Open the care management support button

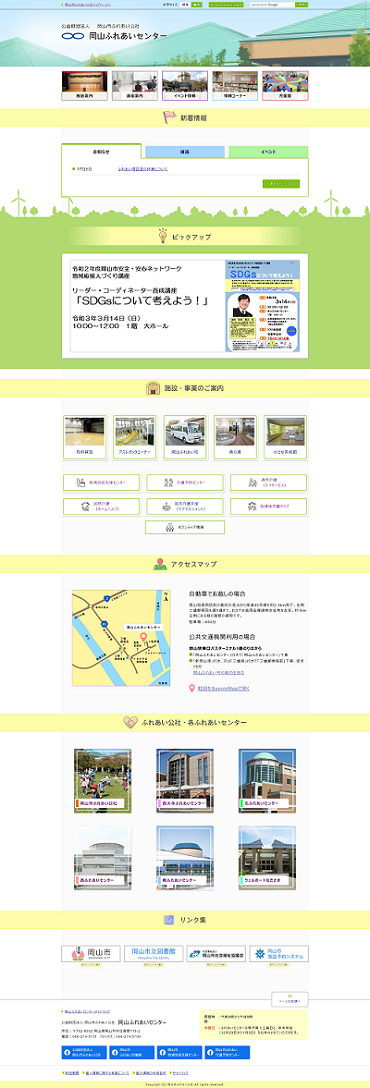[185, 506]
